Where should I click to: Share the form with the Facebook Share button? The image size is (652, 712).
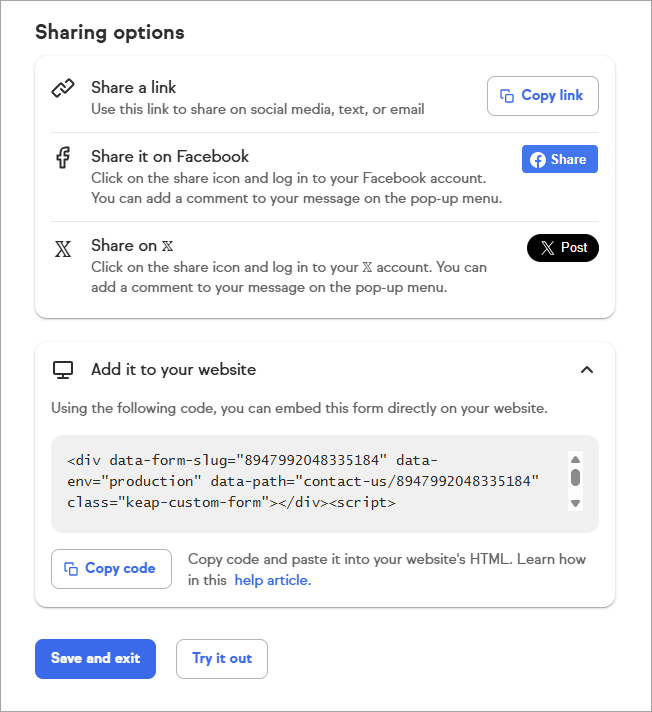pos(559,159)
